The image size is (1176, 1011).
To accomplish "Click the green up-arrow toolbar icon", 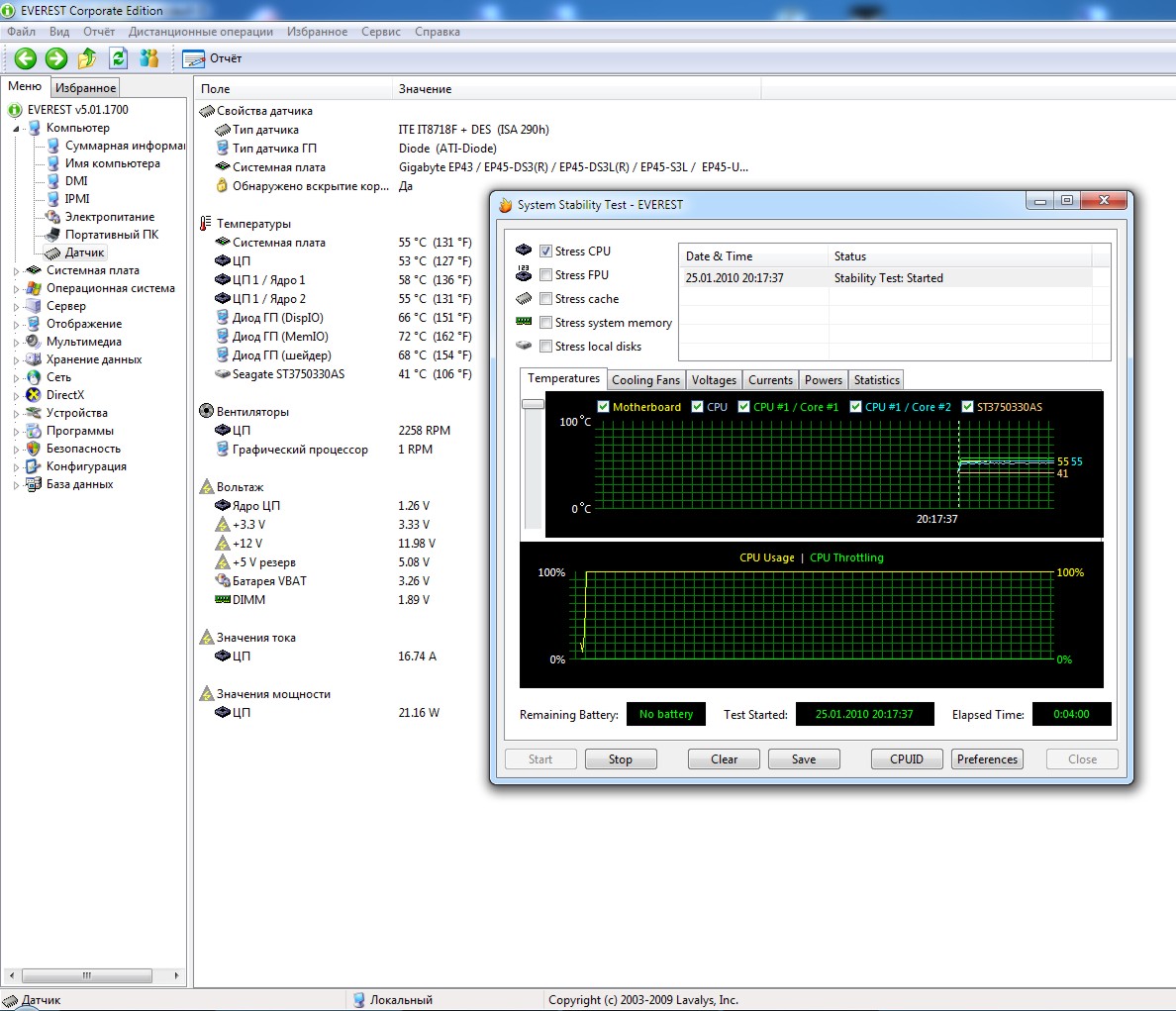I will (x=87, y=58).
